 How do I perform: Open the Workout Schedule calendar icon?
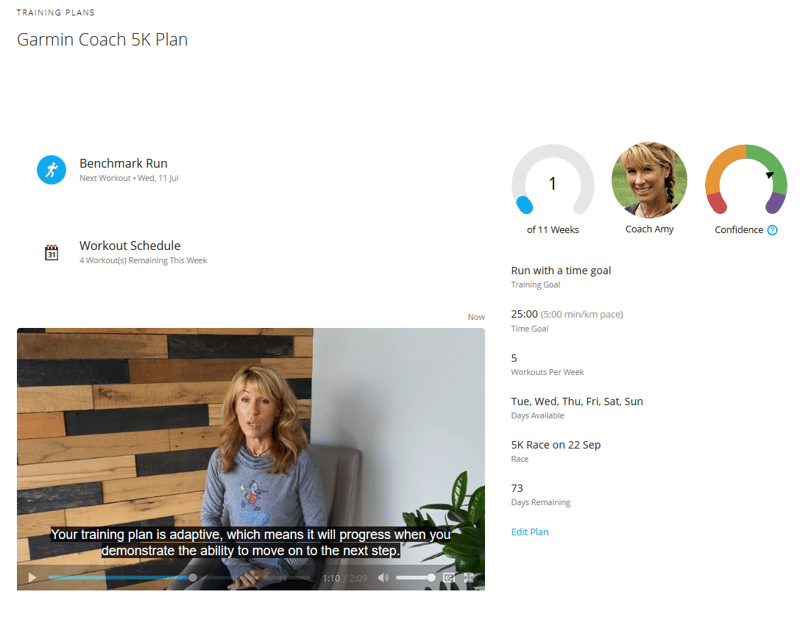[52, 253]
